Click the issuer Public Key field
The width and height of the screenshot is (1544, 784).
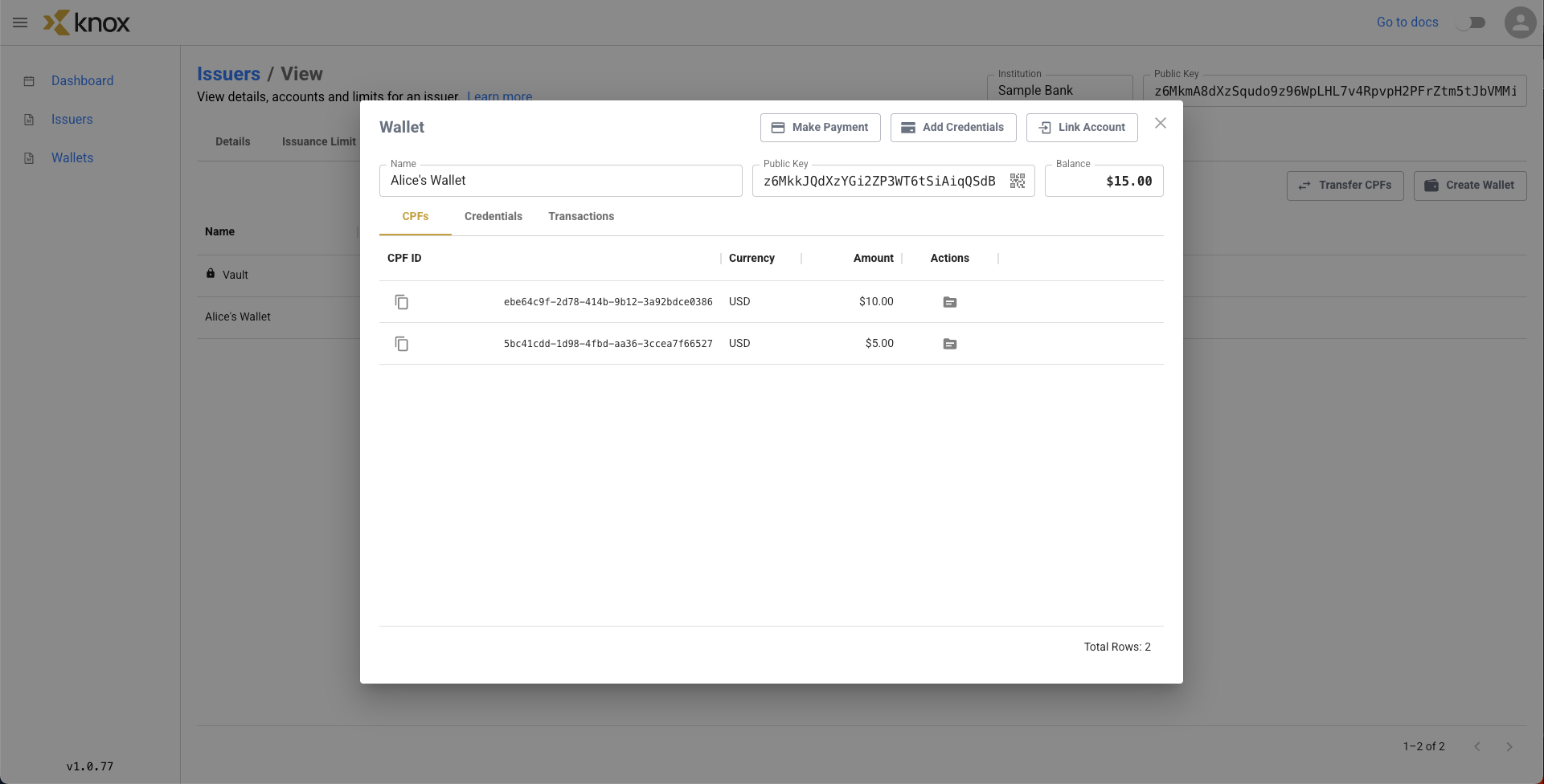(1334, 90)
